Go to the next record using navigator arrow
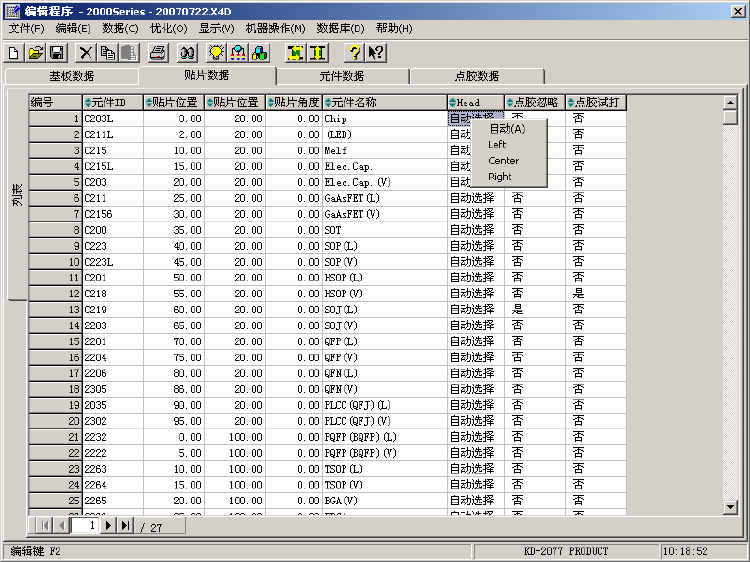The image size is (750, 562). 108,525
